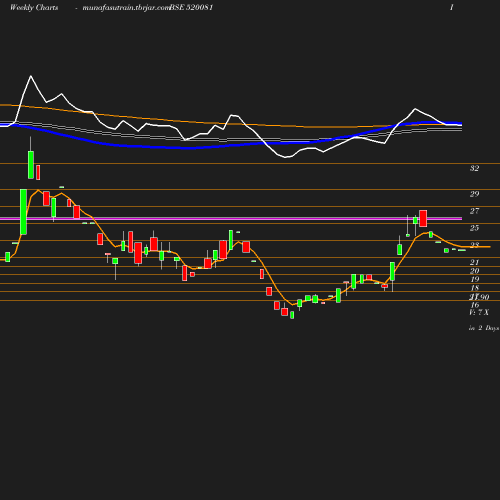Click the price label 20
This screenshot has height=500, width=500.
pos(474,271)
